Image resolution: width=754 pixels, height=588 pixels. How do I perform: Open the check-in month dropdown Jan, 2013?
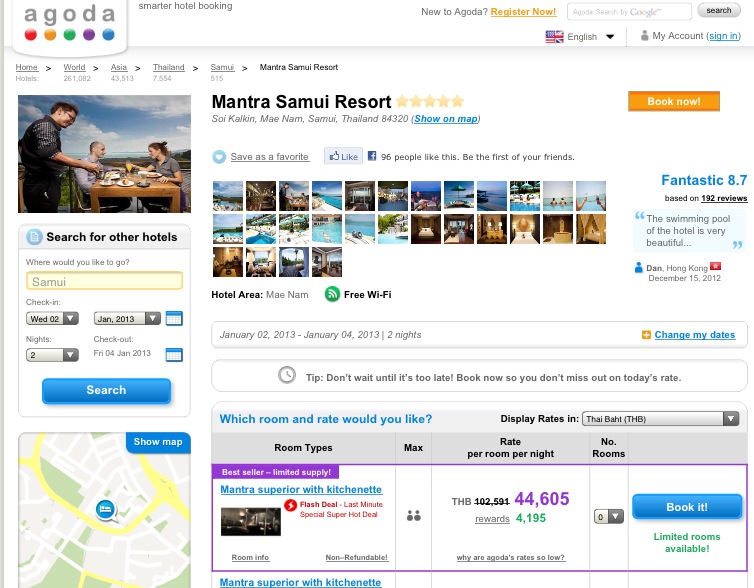point(127,318)
